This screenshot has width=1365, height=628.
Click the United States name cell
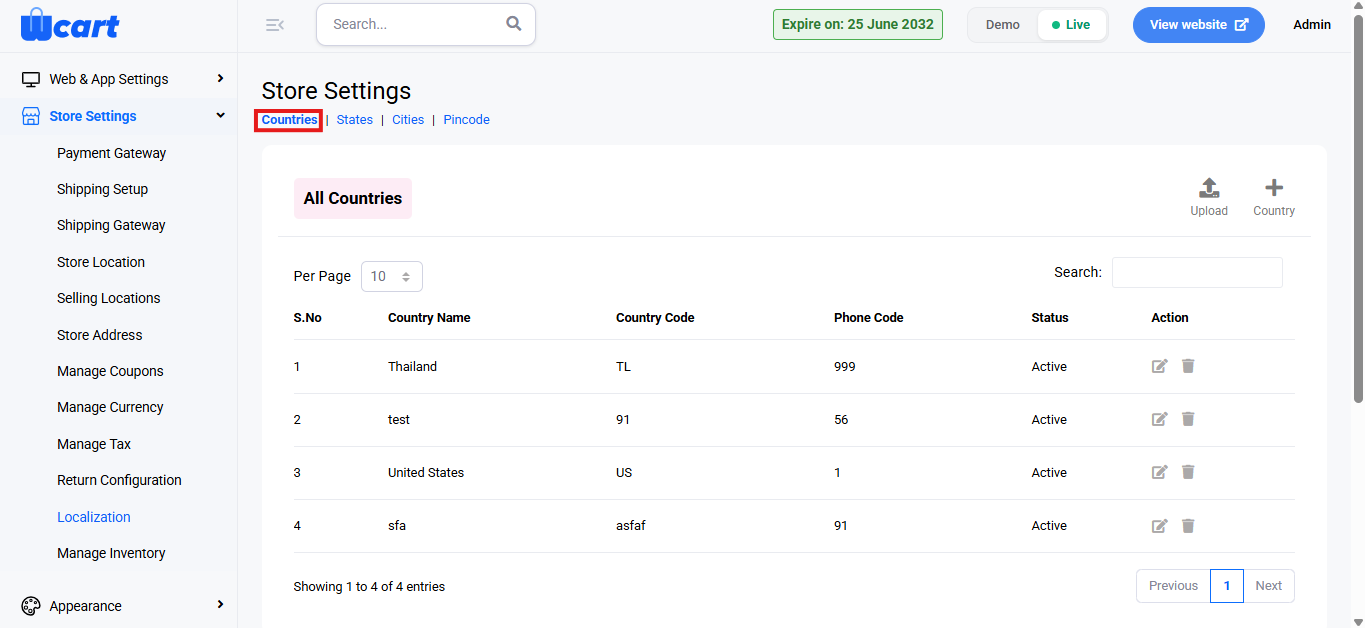tap(426, 473)
